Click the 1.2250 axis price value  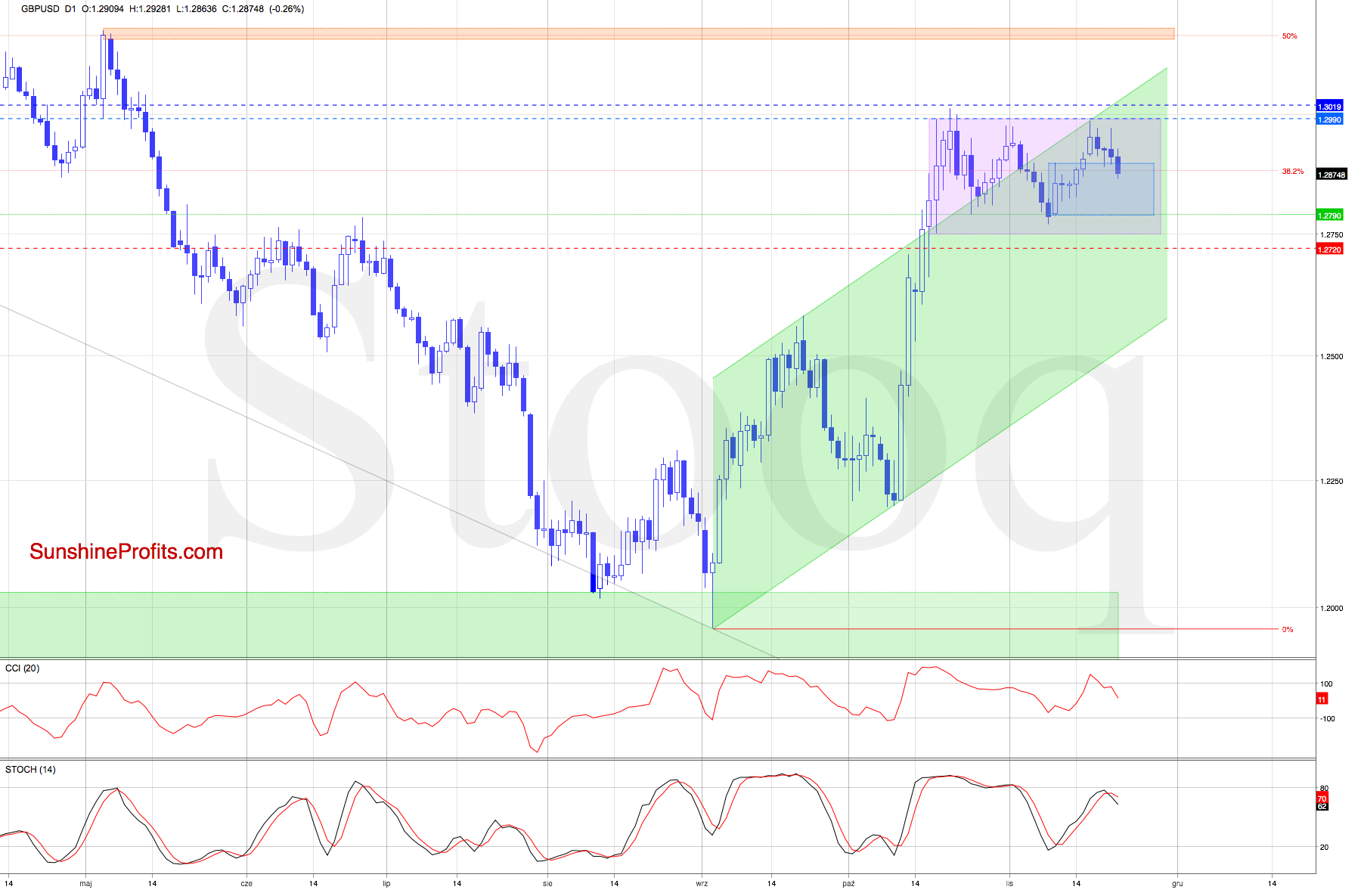coord(1332,482)
